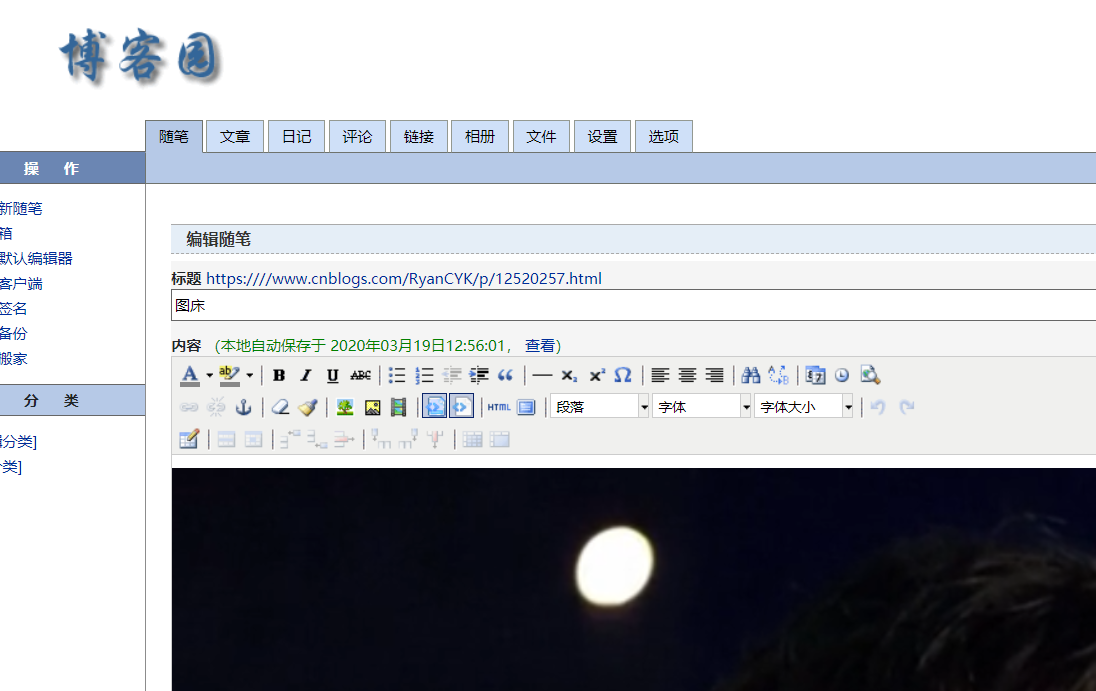The width and height of the screenshot is (1096, 691).
Task: Click the decrease indent icon
Action: 452,375
